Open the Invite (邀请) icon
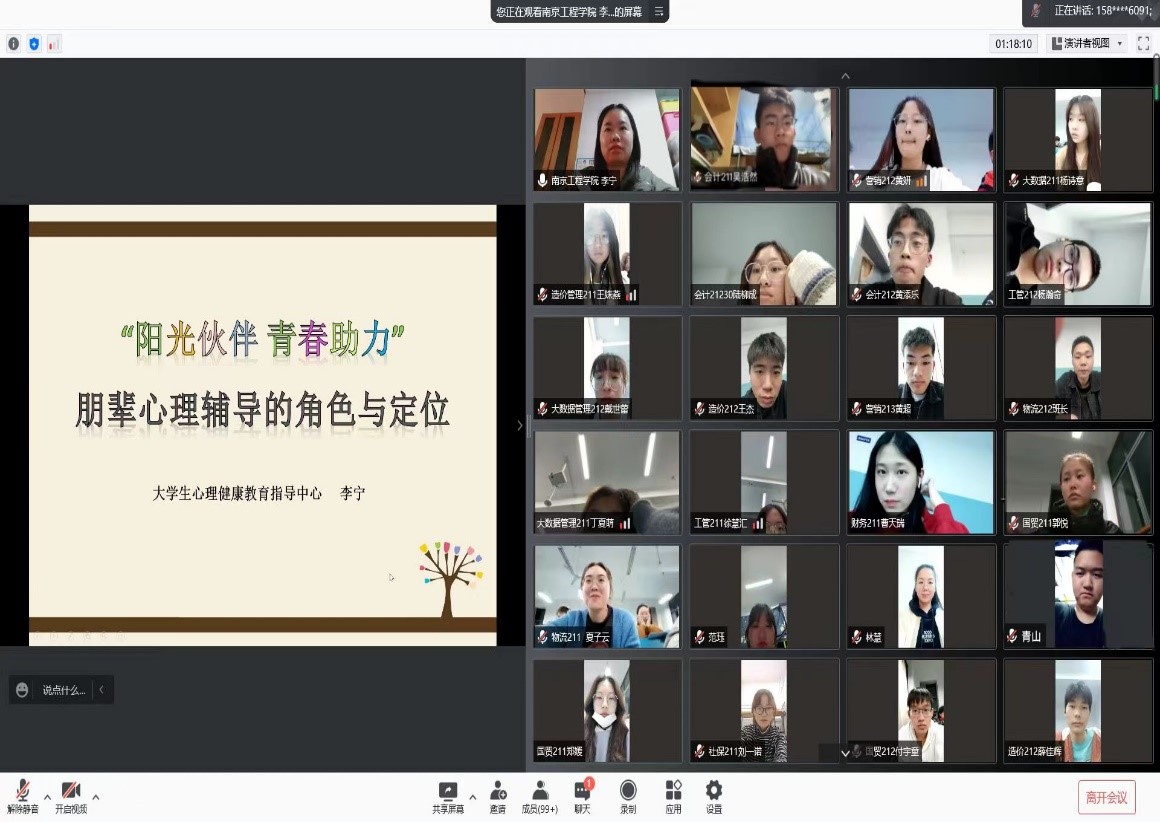Viewport: 1160px width, 822px height. click(x=498, y=792)
